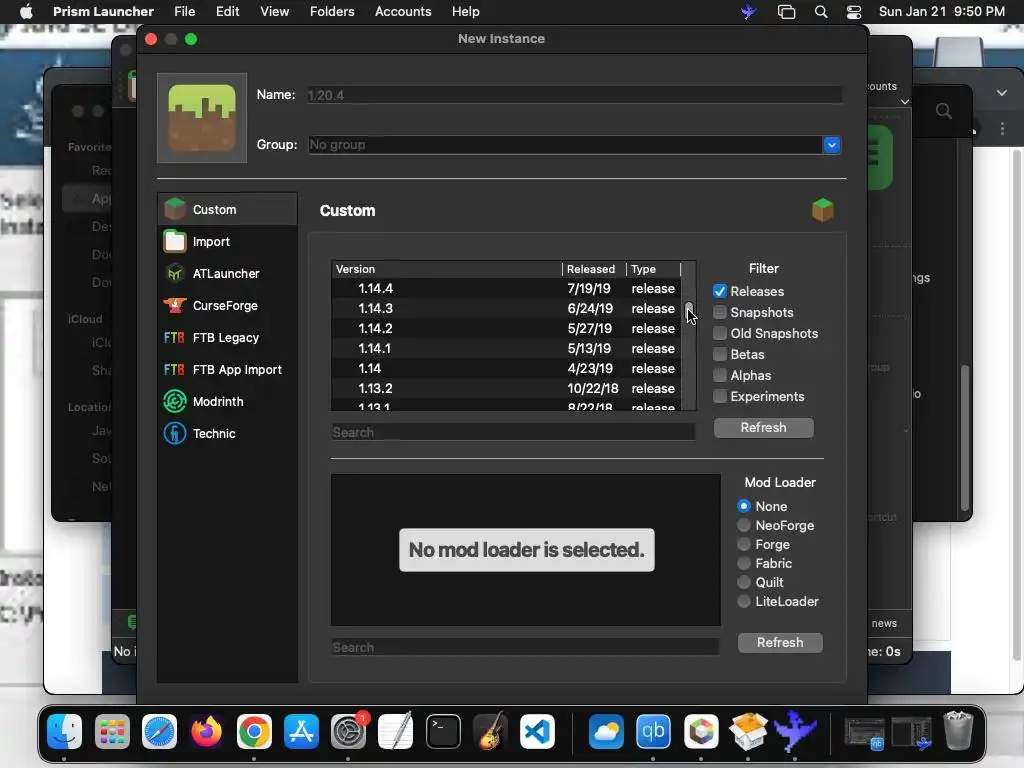The height and width of the screenshot is (768, 1024).
Task: Sort by the Released column header
Action: click(594, 269)
